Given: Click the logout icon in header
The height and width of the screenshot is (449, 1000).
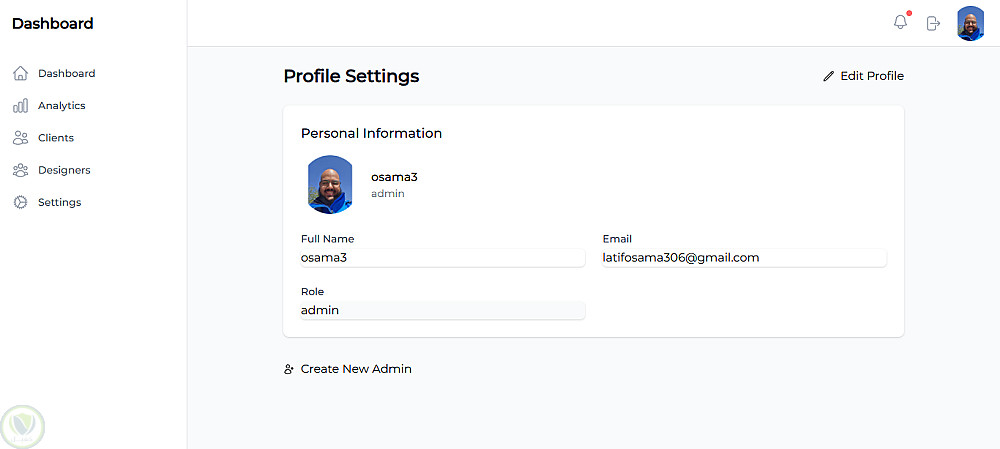Looking at the screenshot, I should tap(933, 23).
